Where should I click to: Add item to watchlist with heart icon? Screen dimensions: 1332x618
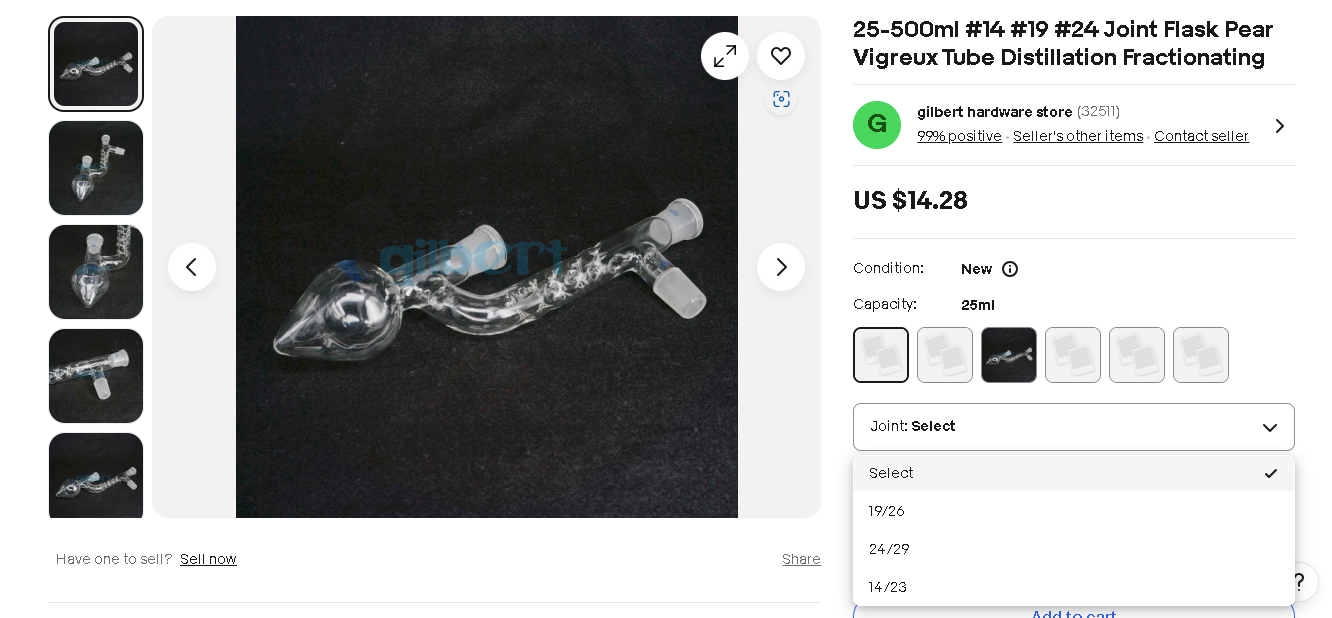click(x=781, y=56)
